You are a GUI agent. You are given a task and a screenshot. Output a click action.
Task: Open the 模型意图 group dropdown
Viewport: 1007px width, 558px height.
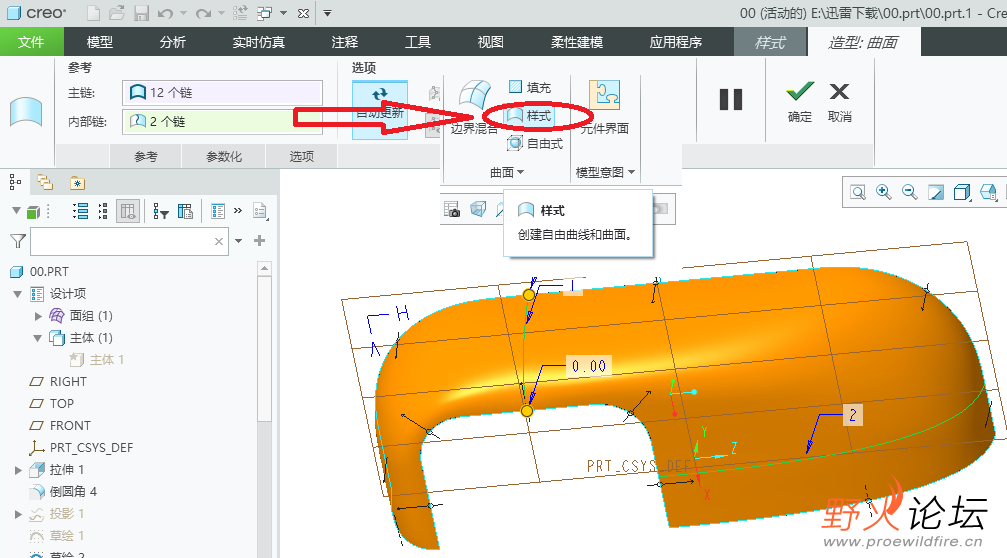[x=605, y=172]
